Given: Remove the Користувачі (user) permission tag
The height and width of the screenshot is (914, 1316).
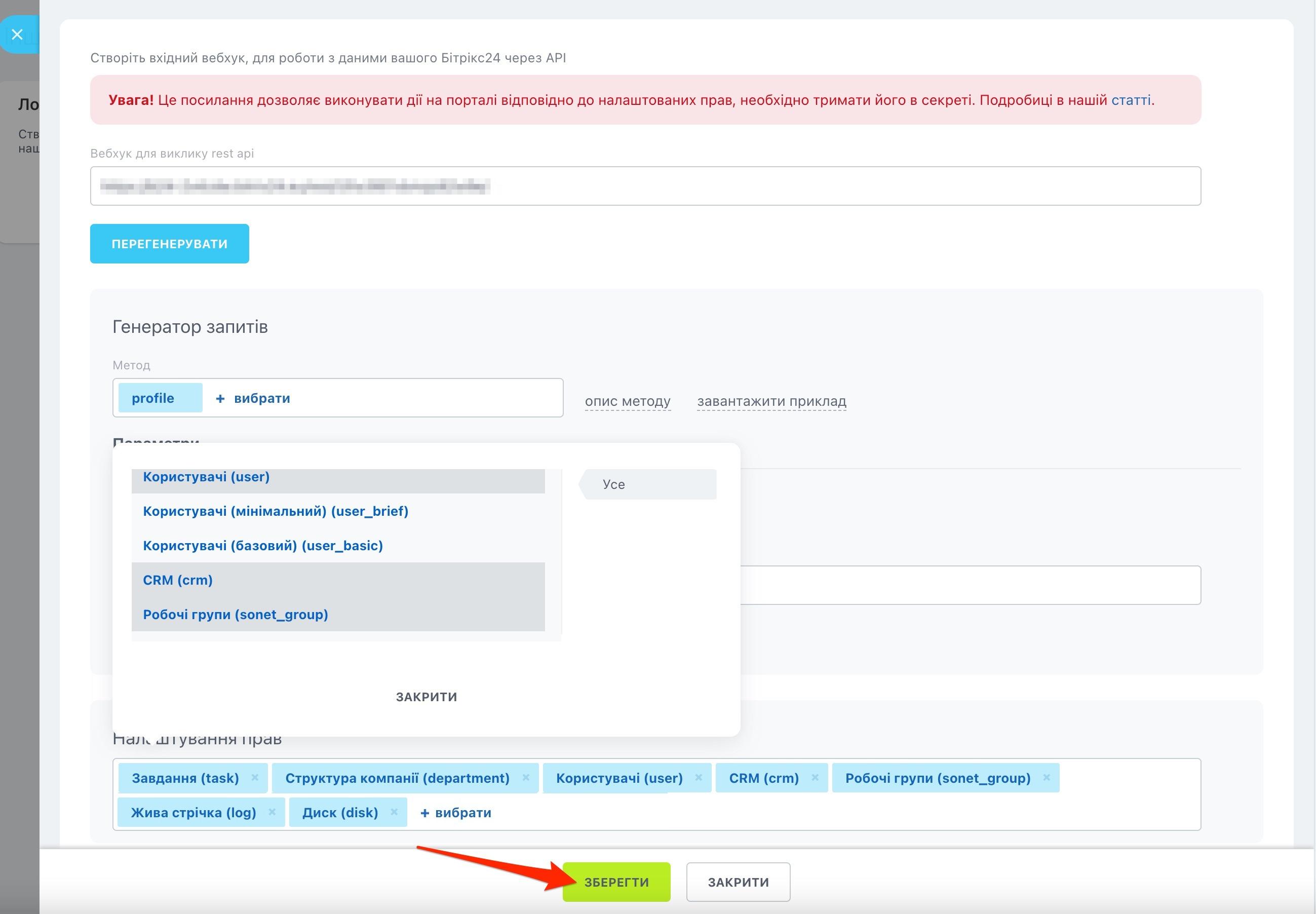Looking at the screenshot, I should coord(699,777).
